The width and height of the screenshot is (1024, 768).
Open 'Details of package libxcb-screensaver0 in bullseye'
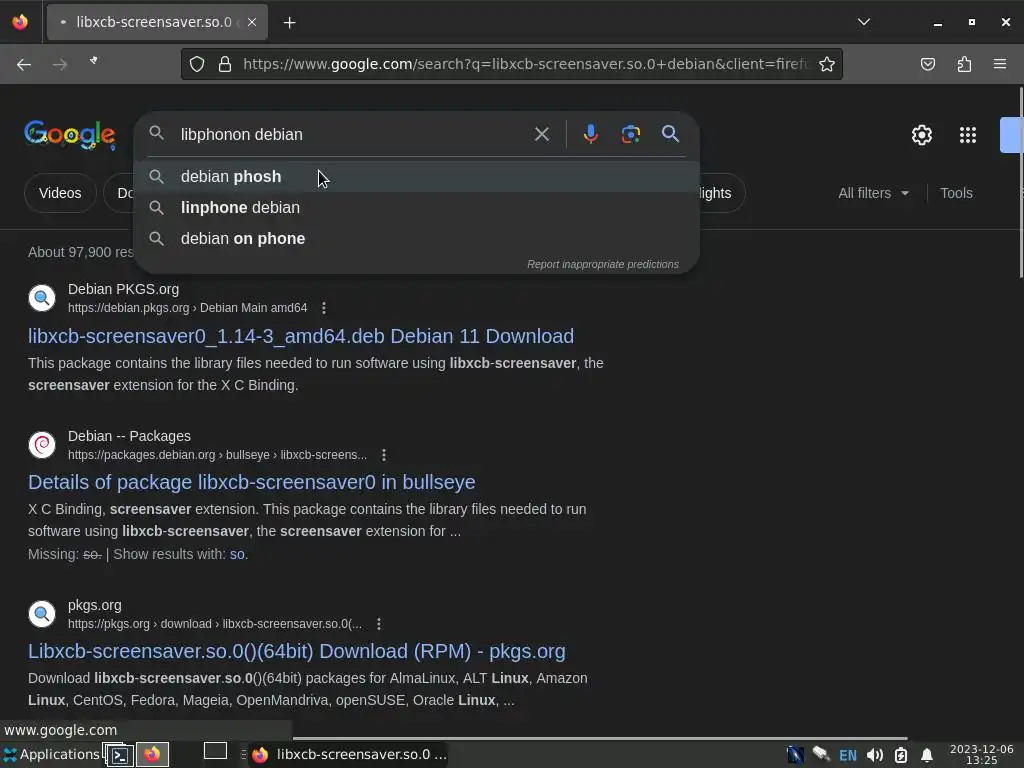251,483
